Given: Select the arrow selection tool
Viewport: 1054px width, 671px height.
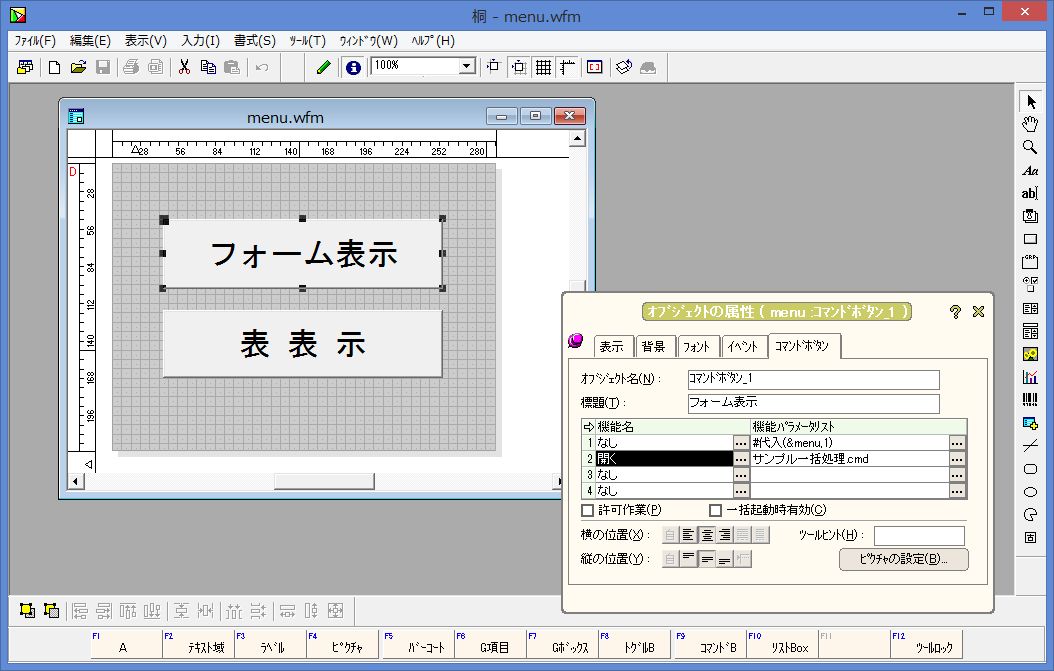Looking at the screenshot, I should [x=1032, y=100].
